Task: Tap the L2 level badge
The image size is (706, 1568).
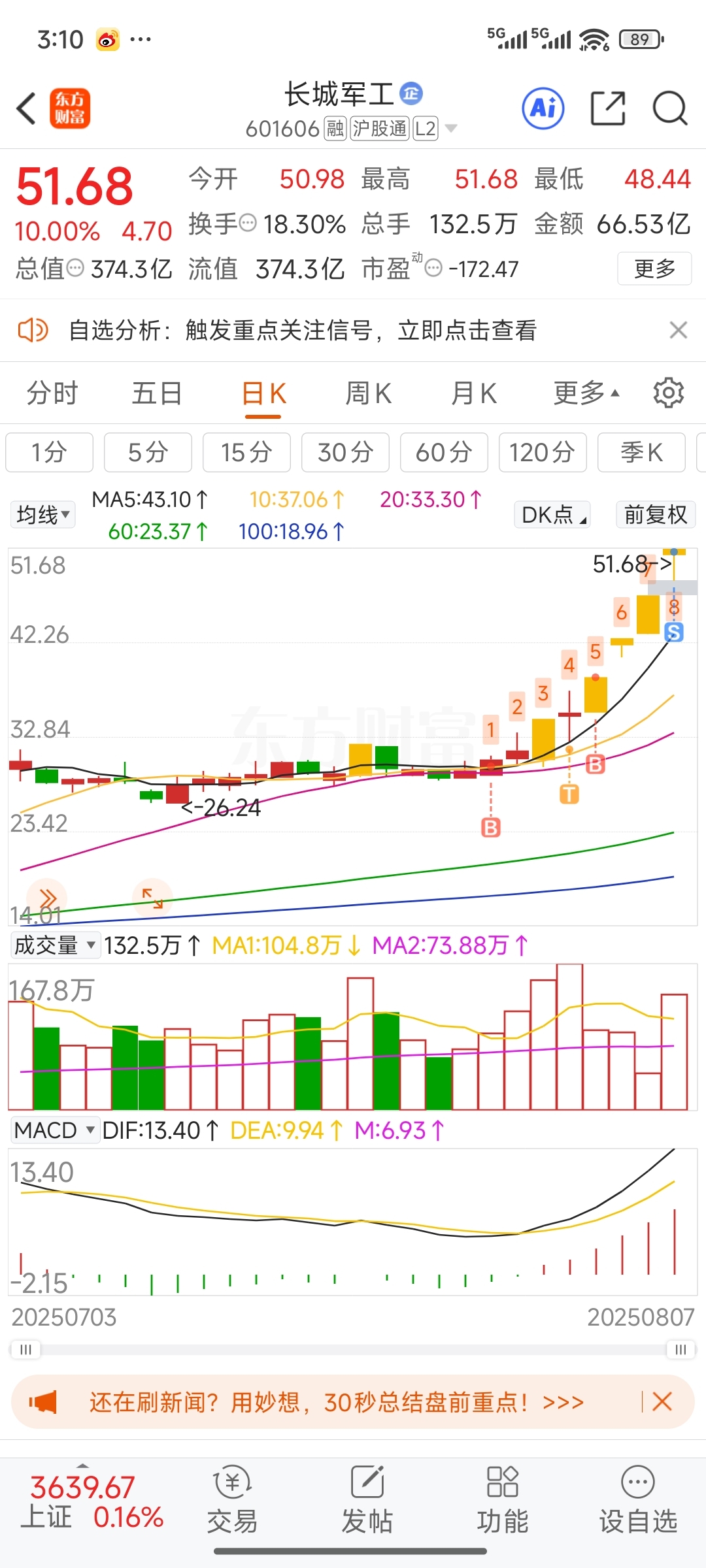Action: click(426, 129)
